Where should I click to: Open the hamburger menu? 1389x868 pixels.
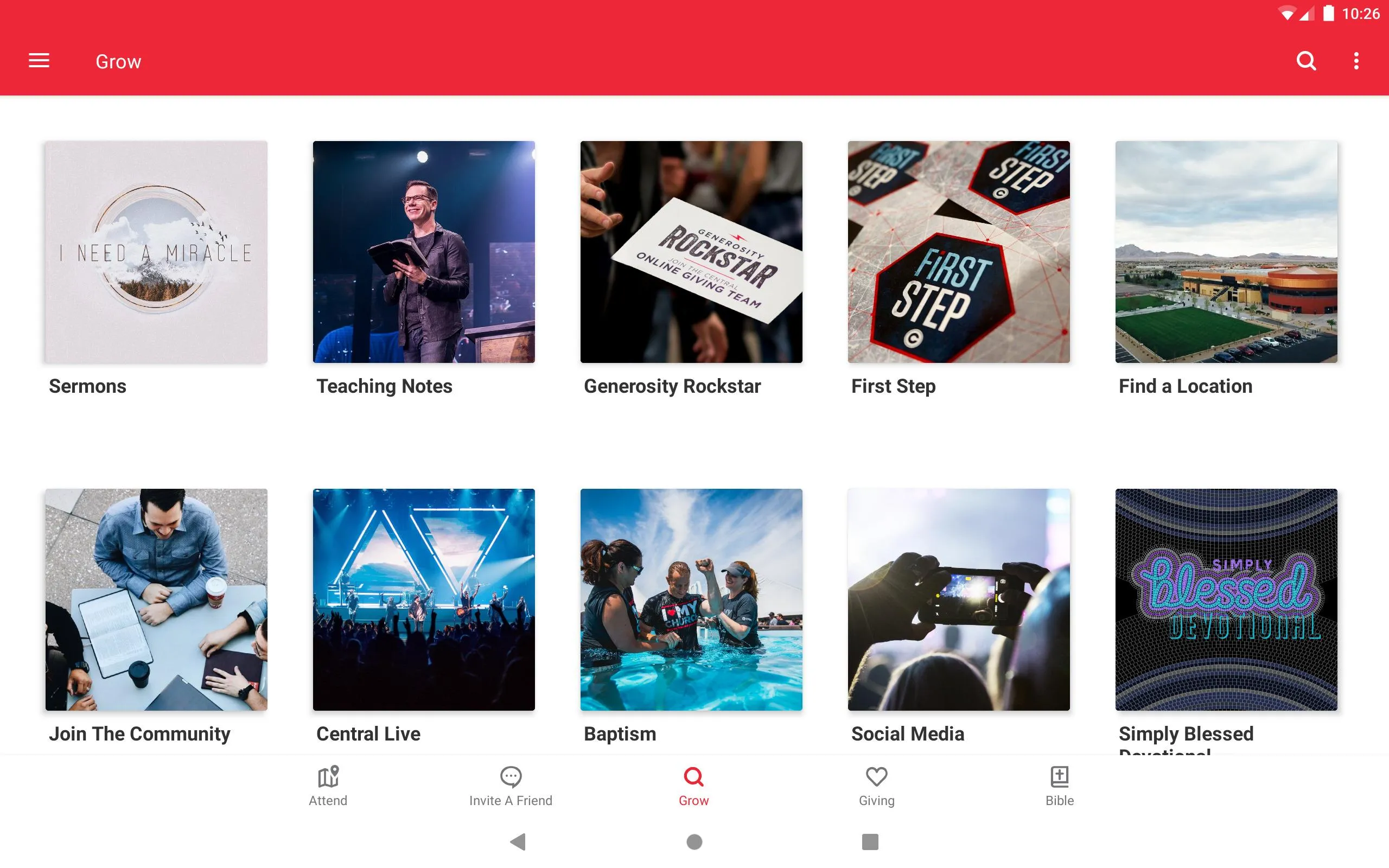point(39,61)
